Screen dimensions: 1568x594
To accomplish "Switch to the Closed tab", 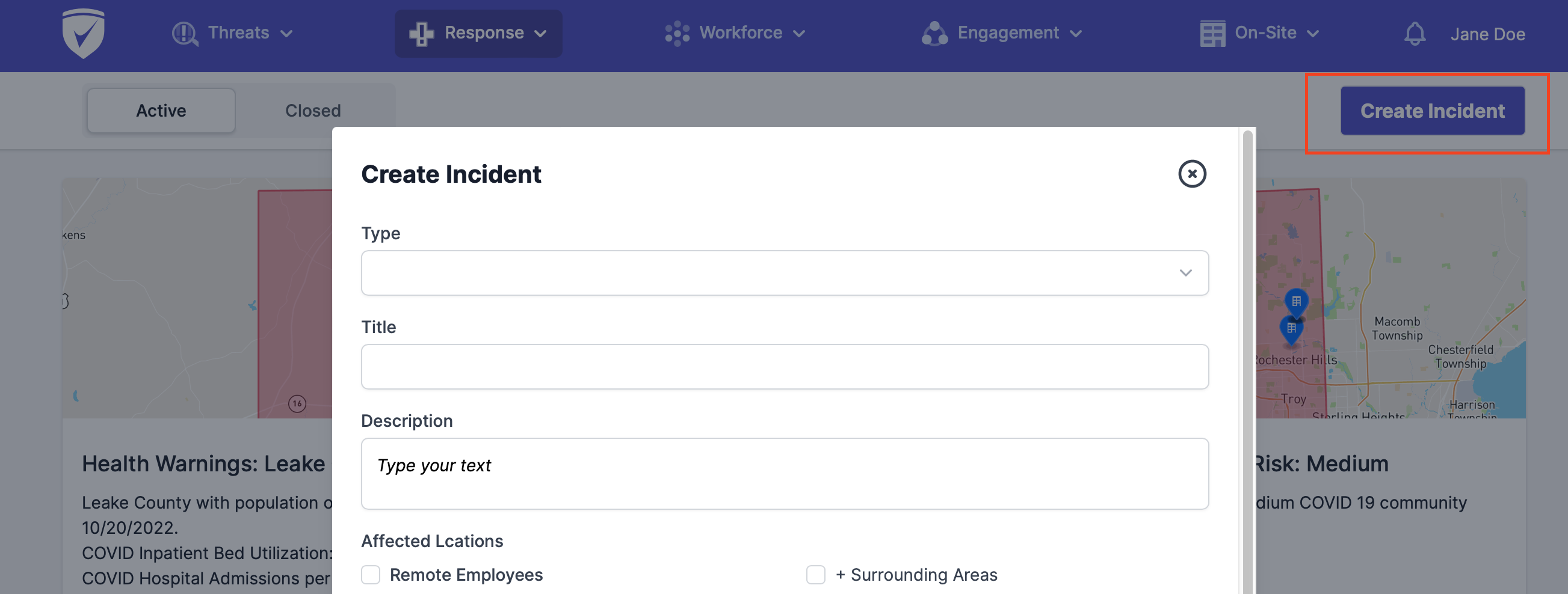I will (313, 111).
